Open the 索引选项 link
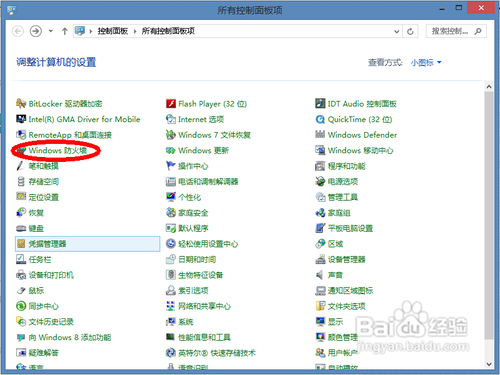 [x=193, y=291]
